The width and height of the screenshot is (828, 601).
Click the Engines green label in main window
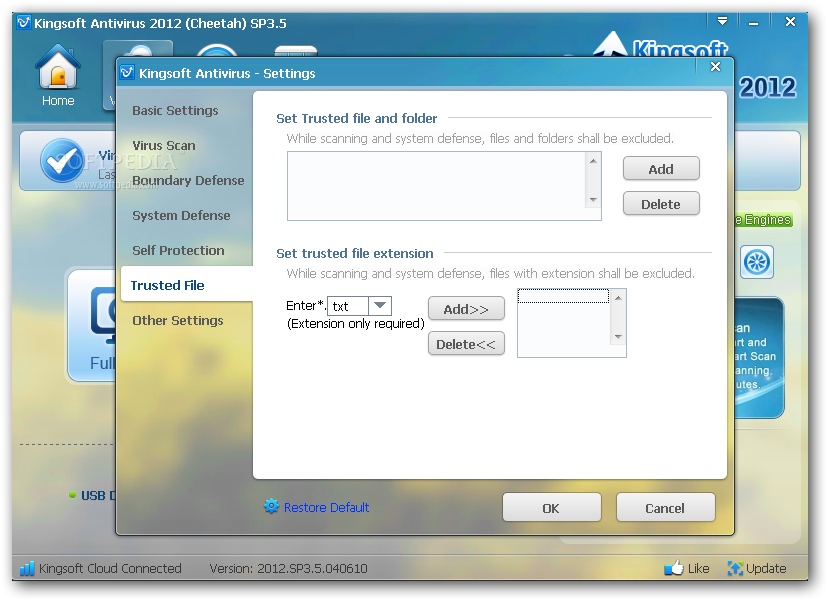coord(763,220)
